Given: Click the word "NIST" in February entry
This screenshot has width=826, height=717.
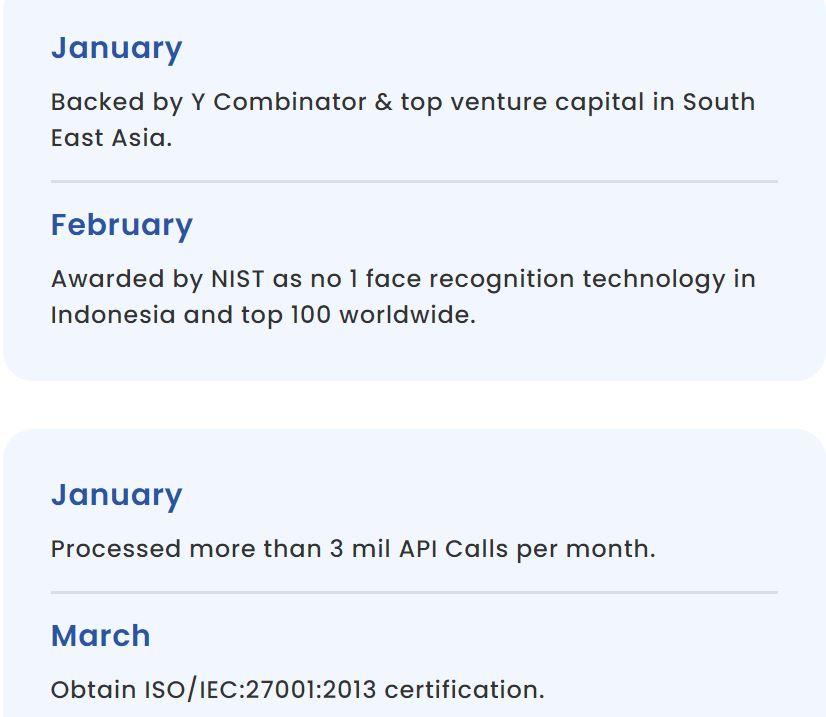Looking at the screenshot, I should click(x=237, y=279).
